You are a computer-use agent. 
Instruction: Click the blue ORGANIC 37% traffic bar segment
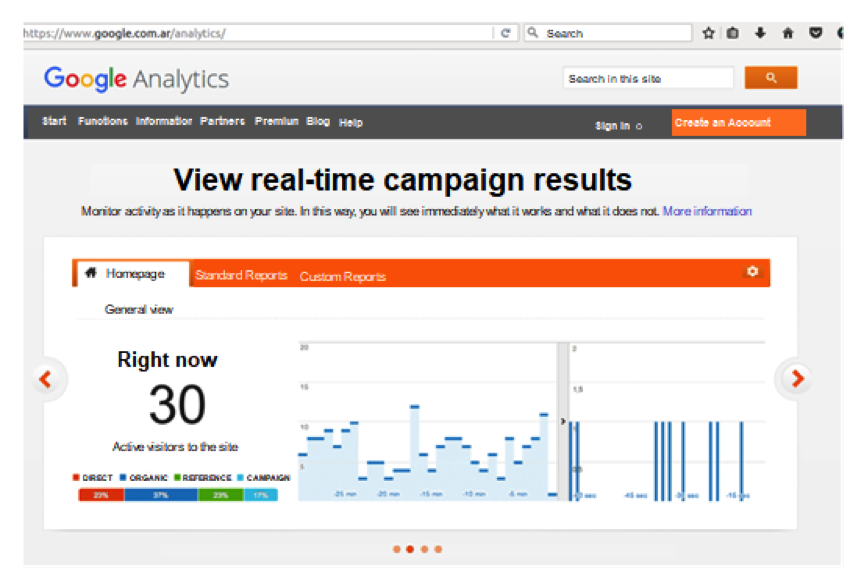(160, 495)
